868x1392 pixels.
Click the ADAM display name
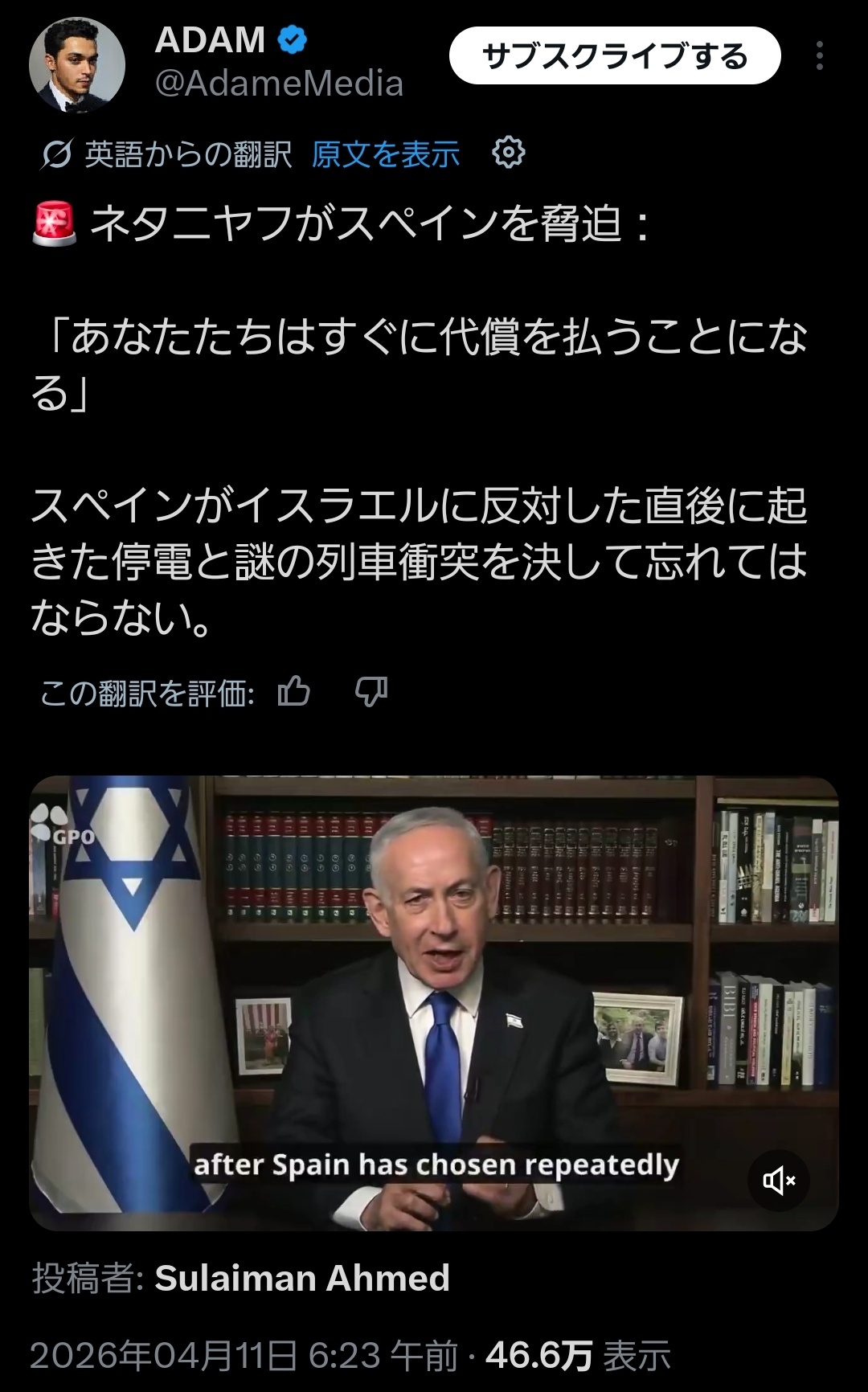point(210,39)
